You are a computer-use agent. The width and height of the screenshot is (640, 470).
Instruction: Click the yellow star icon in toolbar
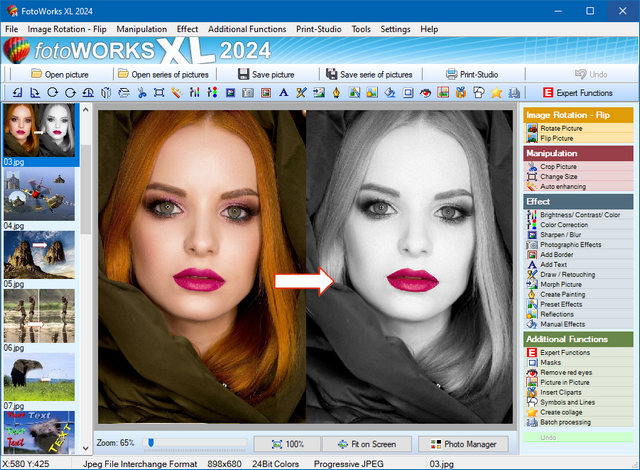point(496,93)
